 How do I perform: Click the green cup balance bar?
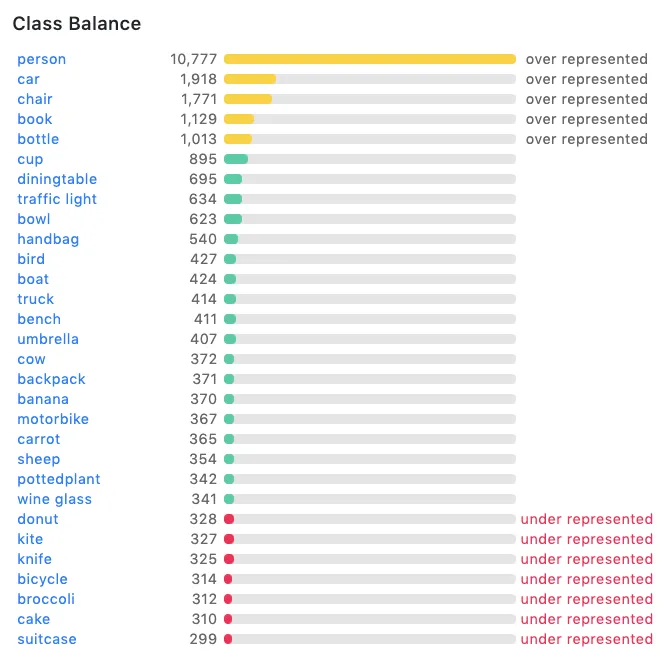236,159
